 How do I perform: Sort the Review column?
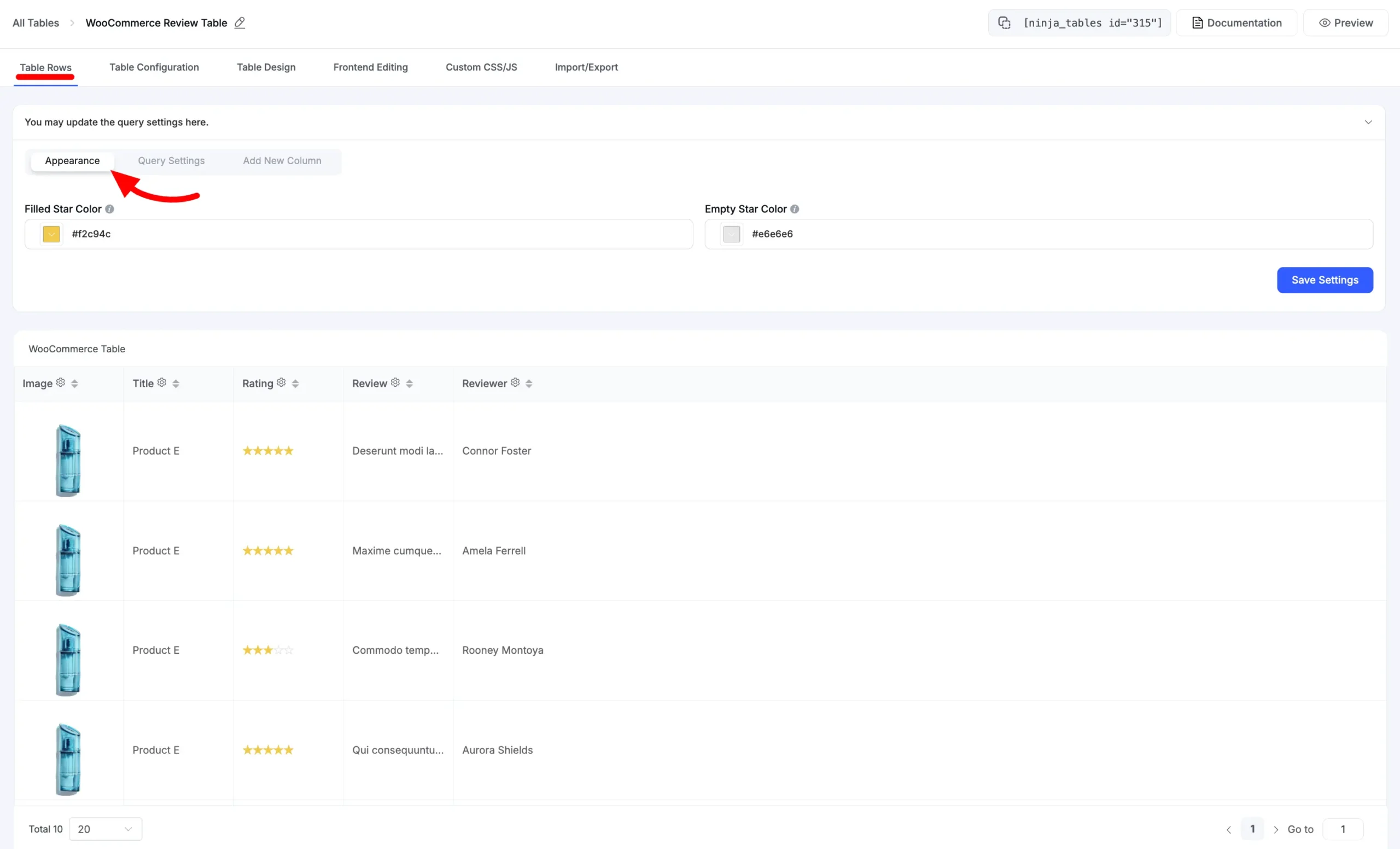[410, 383]
